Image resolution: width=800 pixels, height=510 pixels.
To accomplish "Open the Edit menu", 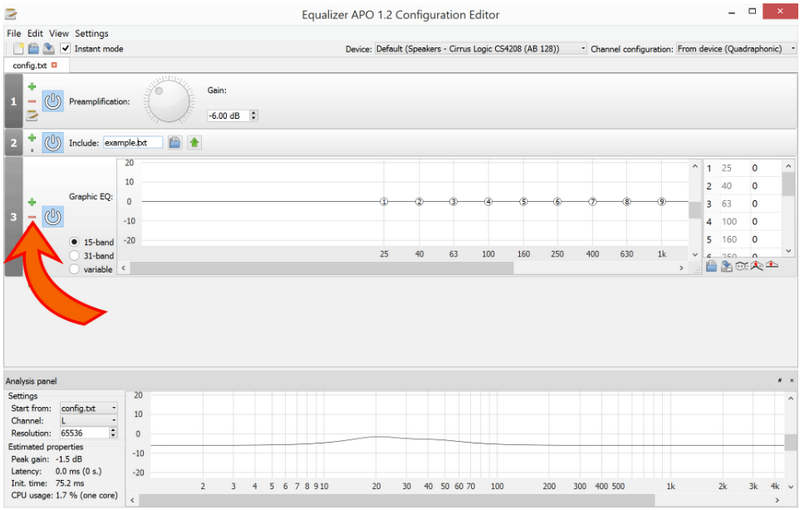I will pos(35,34).
